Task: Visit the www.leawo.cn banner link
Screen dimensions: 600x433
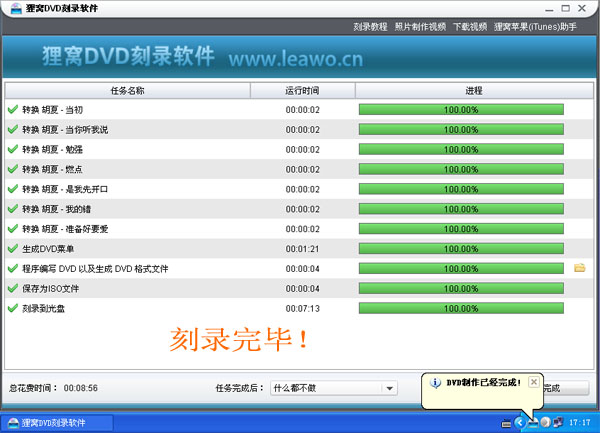Action: (296, 59)
